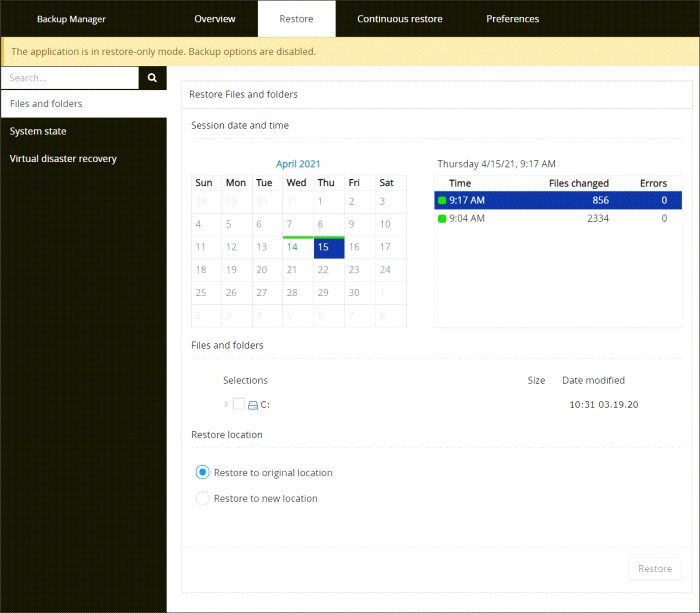
Task: Select Virtual disaster recovery in sidebar
Action: click(63, 159)
